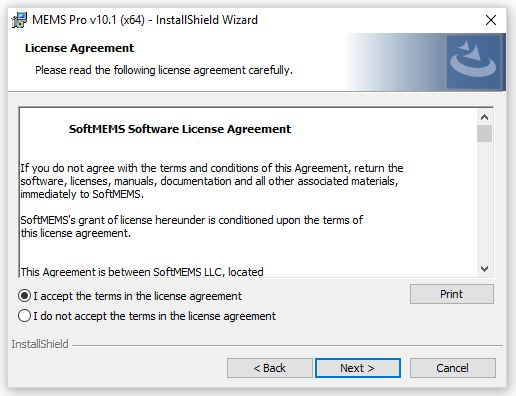This screenshot has width=516, height=396.
Task: Click the license text scrollbar thumb
Action: tap(484, 134)
